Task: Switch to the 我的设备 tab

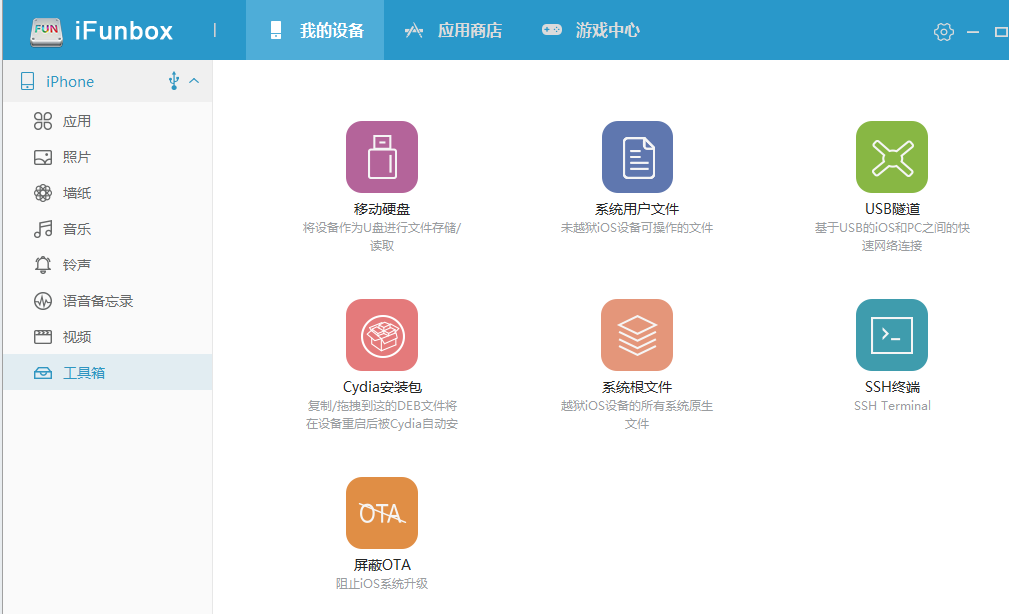Action: pyautogui.click(x=315, y=30)
